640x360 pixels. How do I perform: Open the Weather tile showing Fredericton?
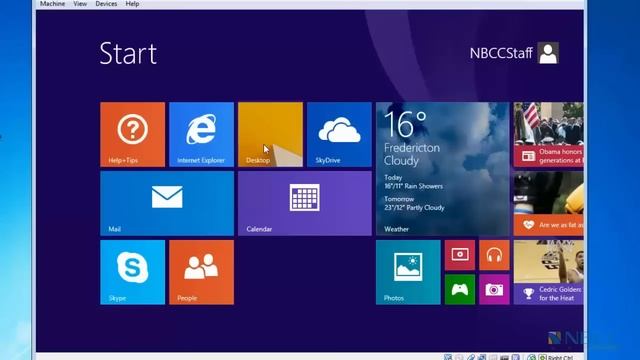point(442,169)
